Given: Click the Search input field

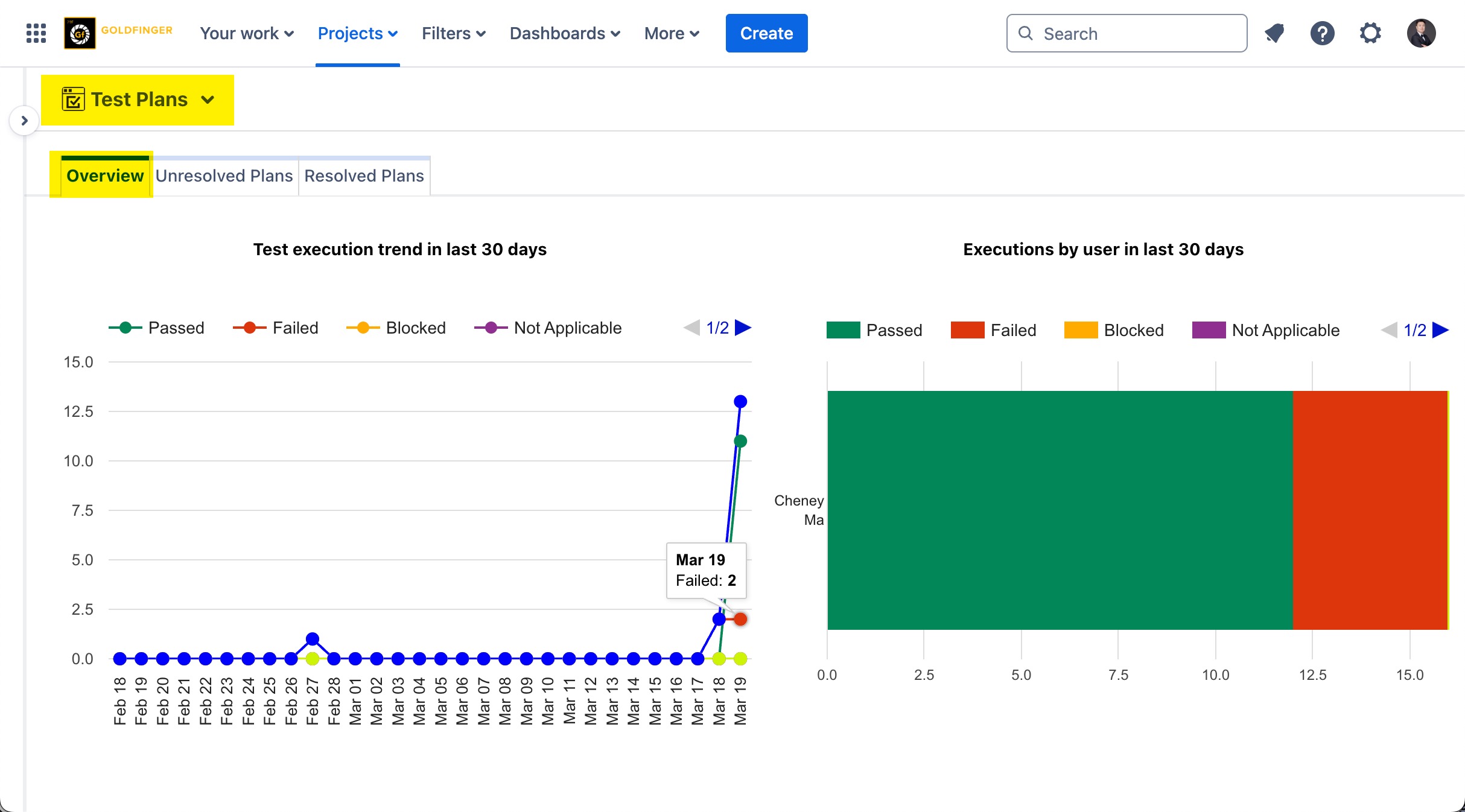Looking at the screenshot, I should click(1126, 33).
